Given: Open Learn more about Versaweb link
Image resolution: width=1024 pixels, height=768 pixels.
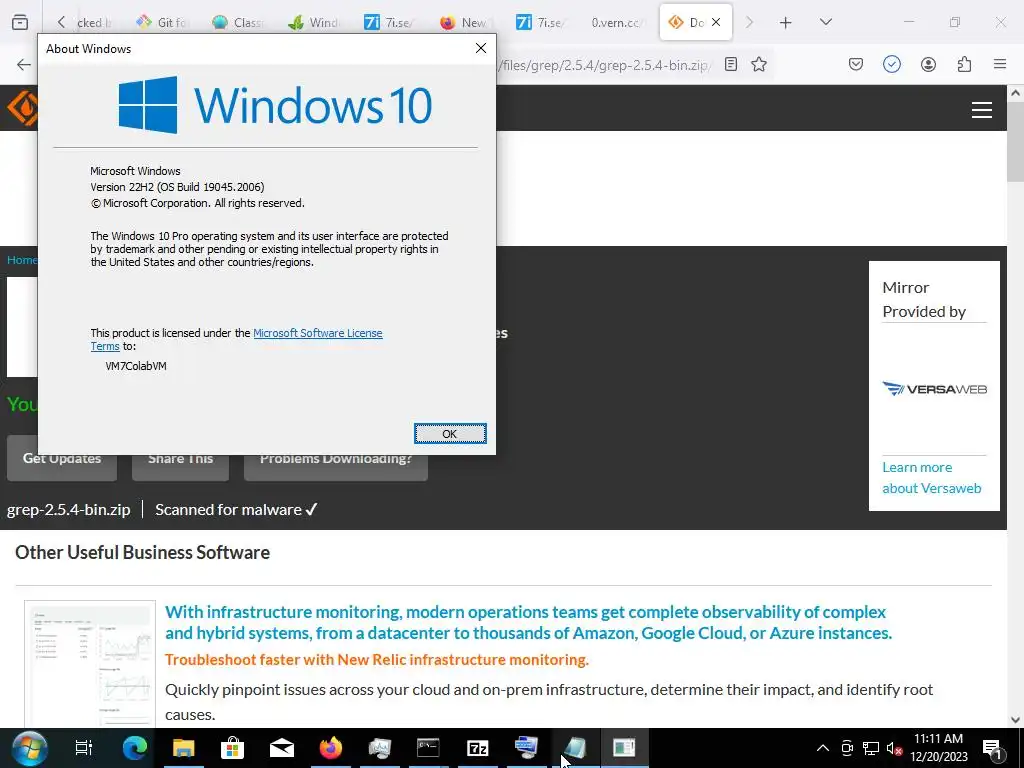Looking at the screenshot, I should (x=932, y=477).
